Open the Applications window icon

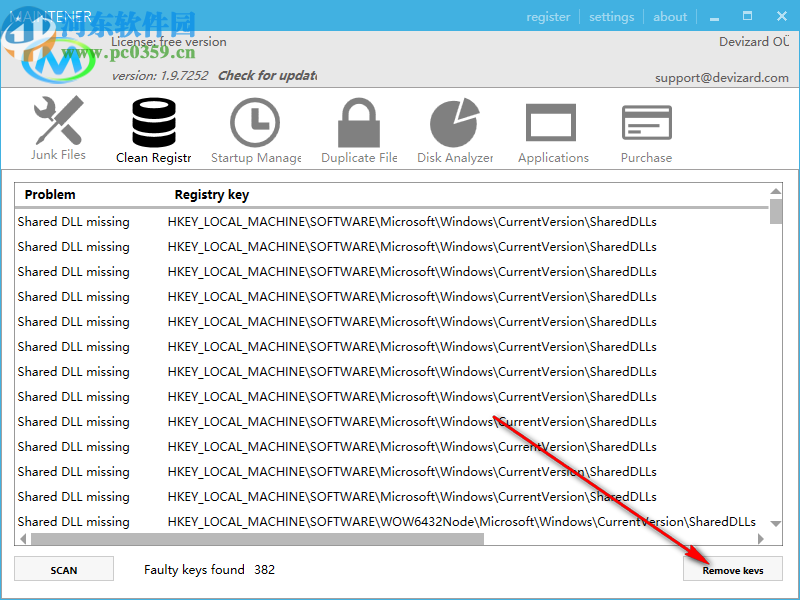click(551, 122)
